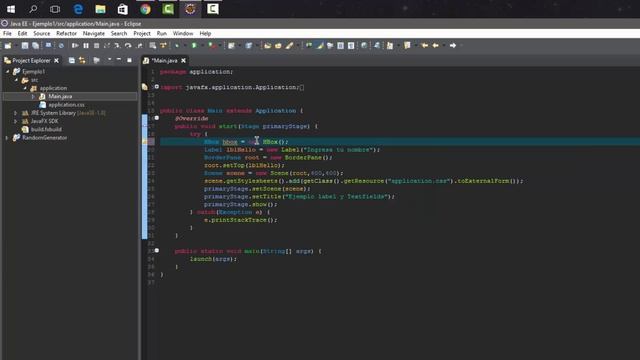Collapse all in Project Explorer
Image resolution: width=640 pixels, height=360 pixels.
click(71, 60)
